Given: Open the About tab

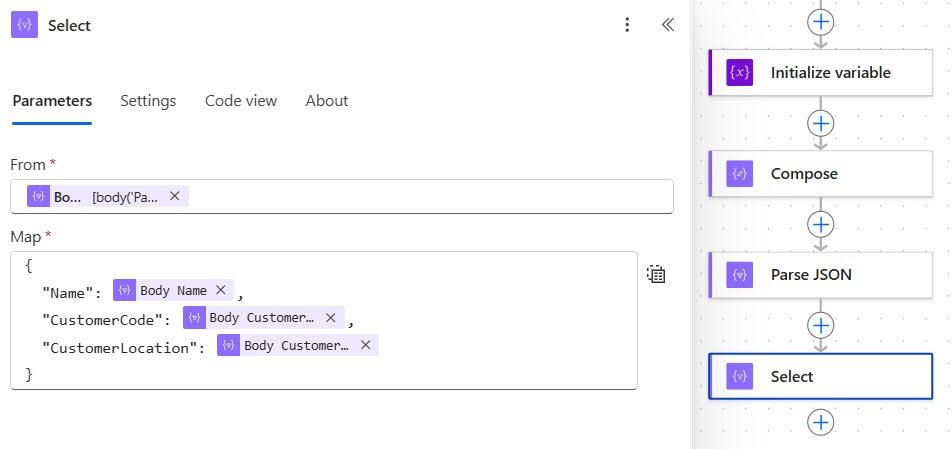Looking at the screenshot, I should point(327,101).
